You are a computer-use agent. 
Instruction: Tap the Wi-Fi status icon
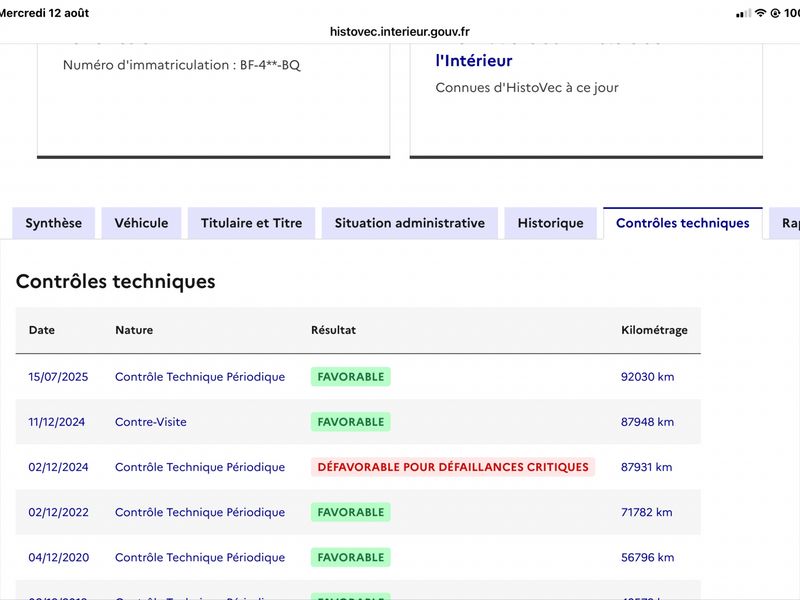click(760, 13)
